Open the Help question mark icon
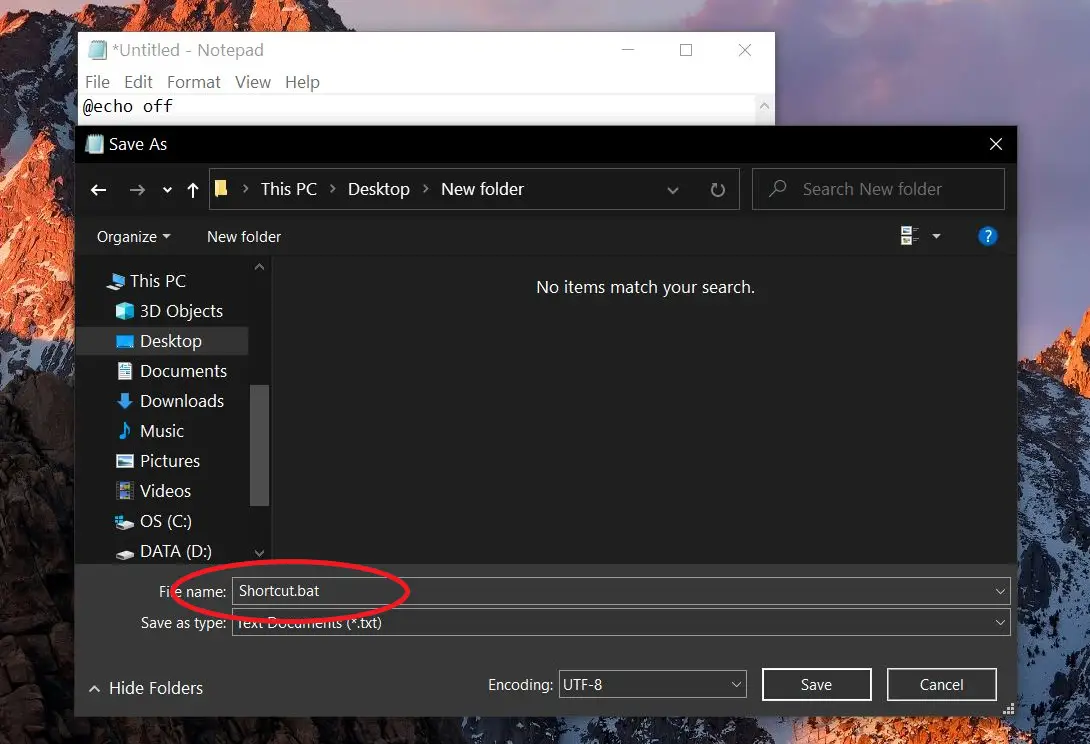The image size is (1090, 744). (987, 236)
